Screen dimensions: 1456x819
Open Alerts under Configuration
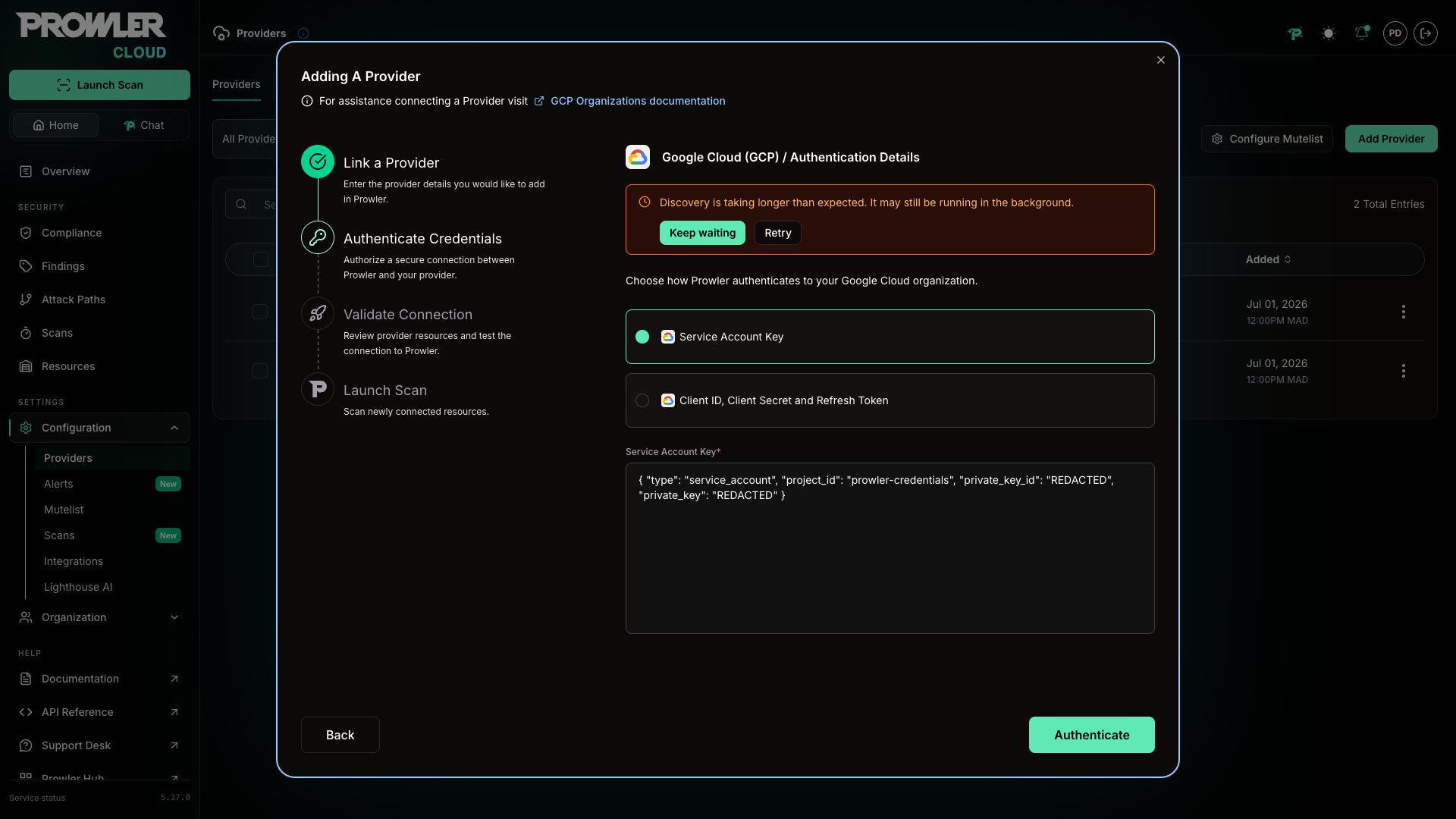tap(112, 484)
